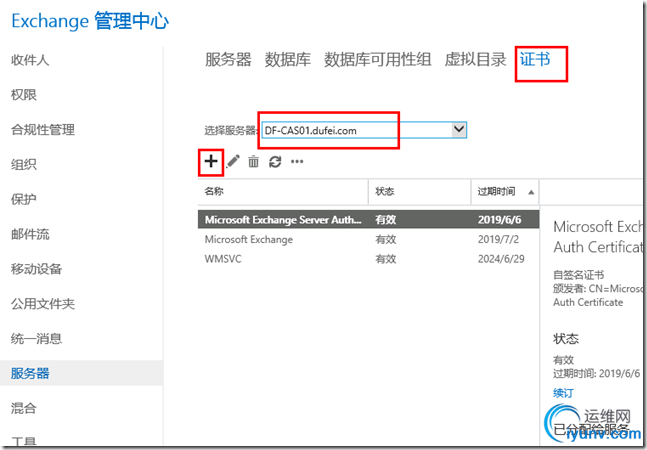Switch to the 服务器 tab
Image resolution: width=647 pixels, height=450 pixels.
tap(228, 60)
